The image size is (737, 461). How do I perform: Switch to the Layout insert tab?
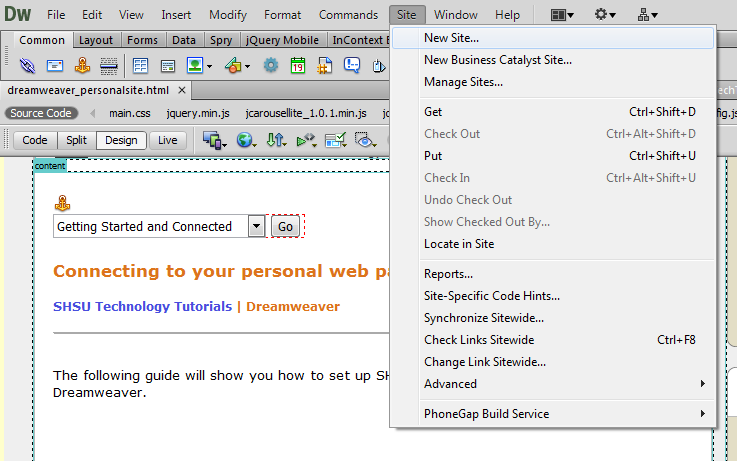point(96,40)
